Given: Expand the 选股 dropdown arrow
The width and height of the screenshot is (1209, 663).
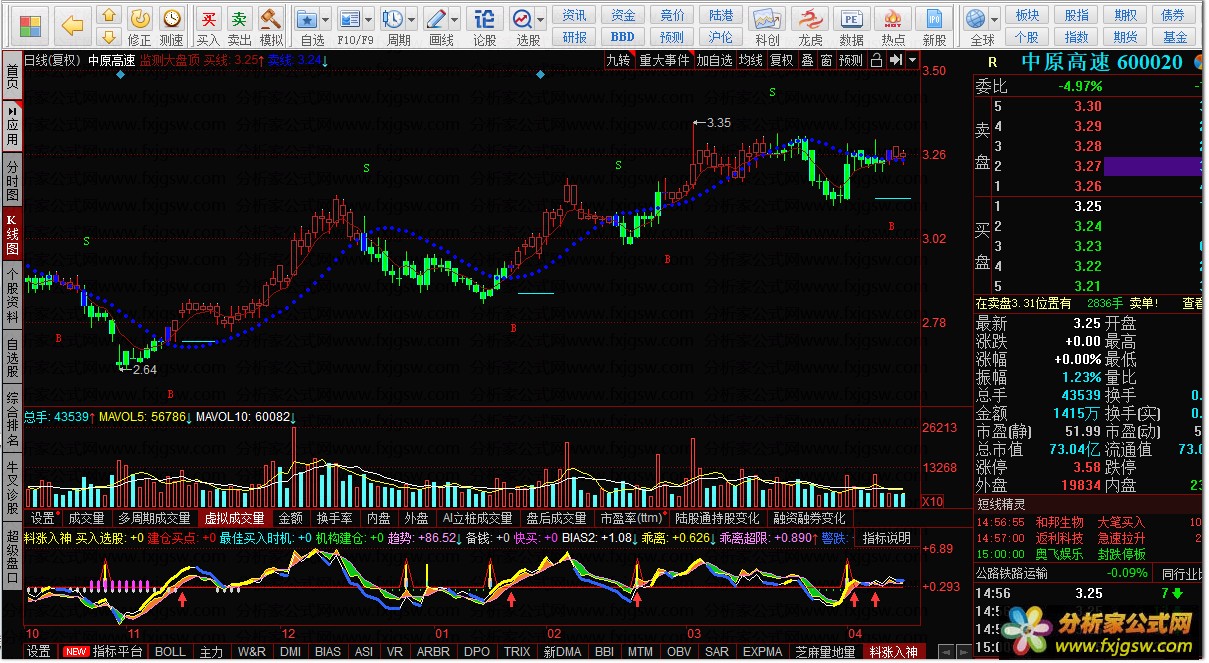Looking at the screenshot, I should click(x=542, y=19).
